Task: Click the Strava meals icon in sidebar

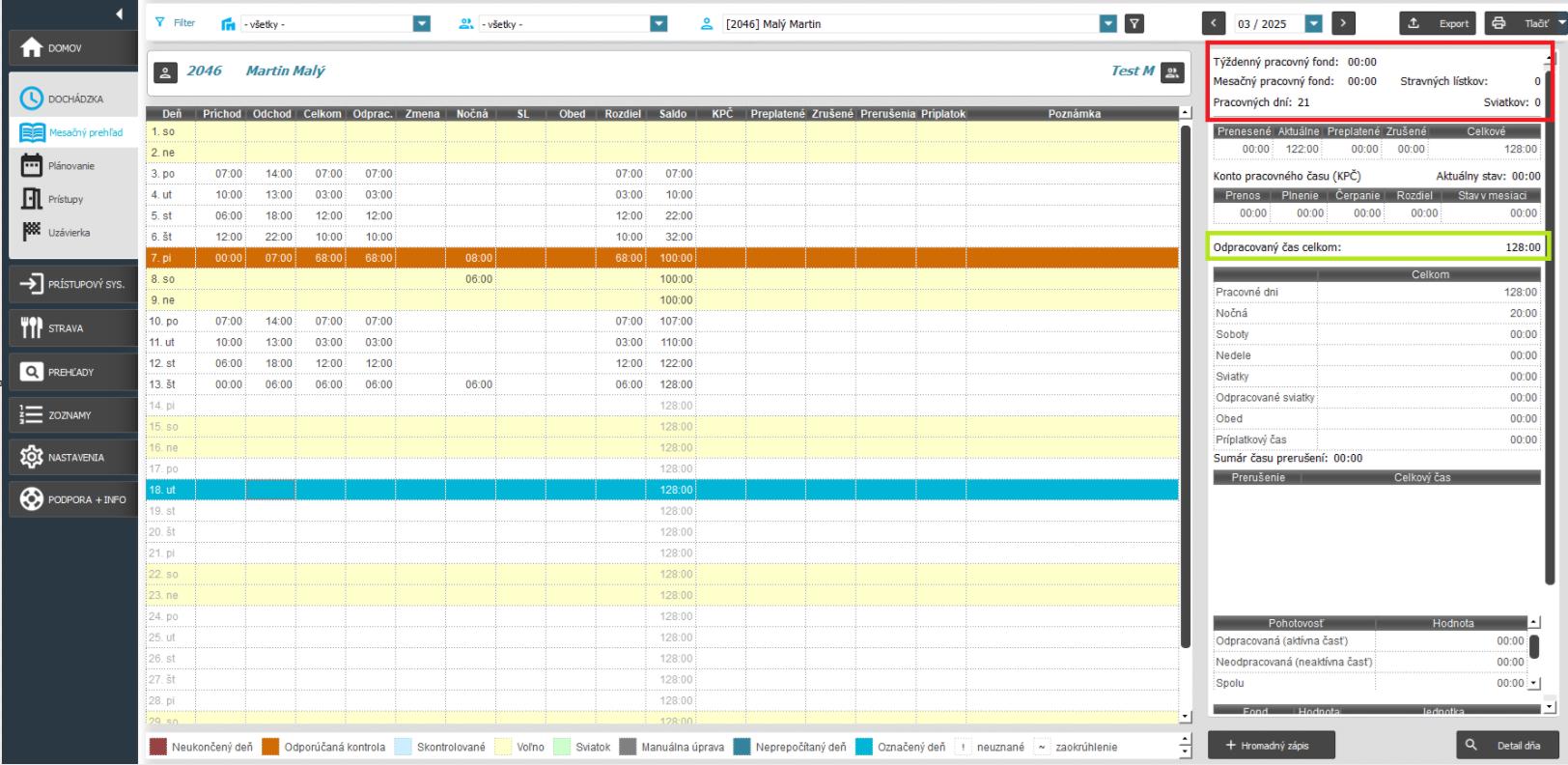Action: (x=32, y=328)
